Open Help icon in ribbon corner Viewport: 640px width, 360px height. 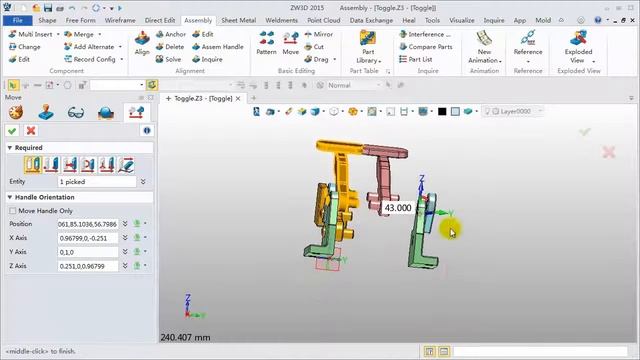click(x=598, y=20)
